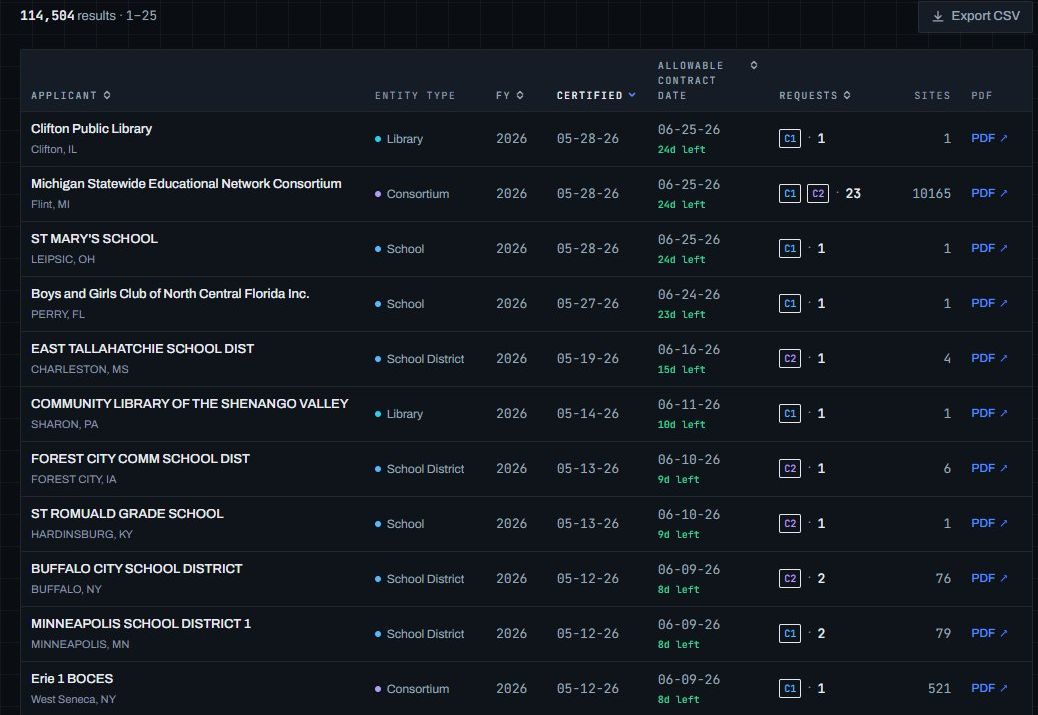Click the 10d left label for Shenango Valley
This screenshot has height=715, width=1038.
point(681,424)
